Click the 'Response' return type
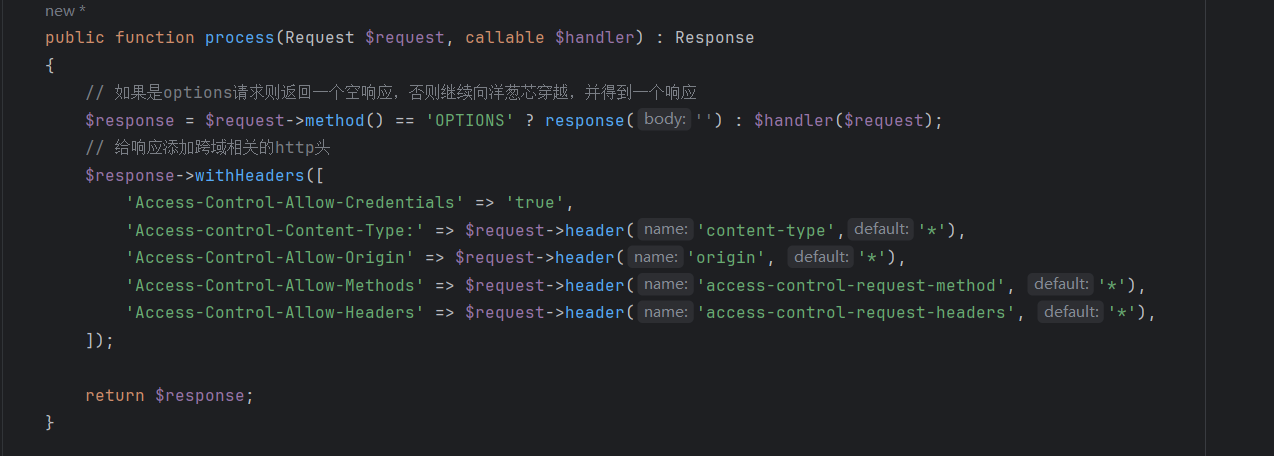 pyautogui.click(x=715, y=38)
